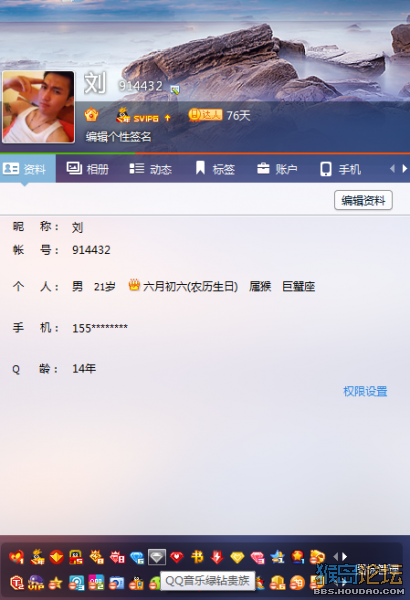Click the gray QQ音乐绿钻 diamond icon

point(157,557)
